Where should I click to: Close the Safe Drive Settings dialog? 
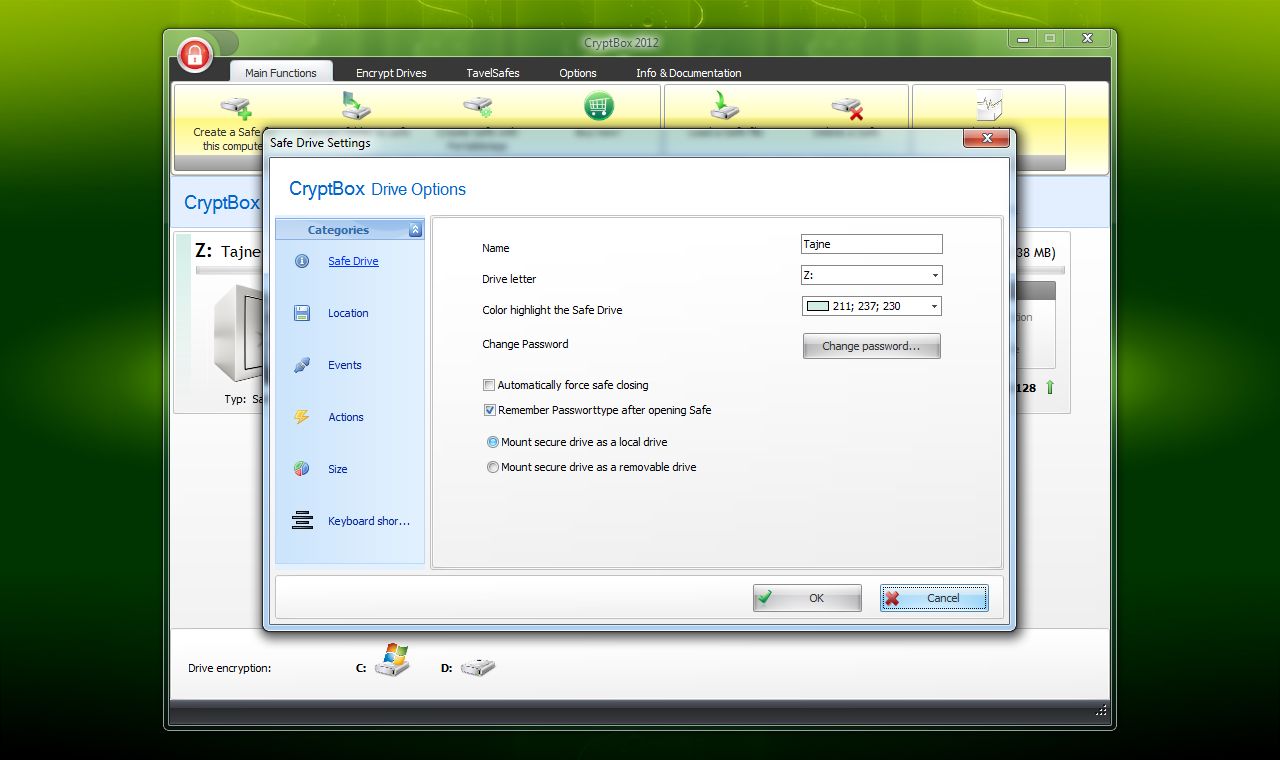pyautogui.click(x=986, y=138)
